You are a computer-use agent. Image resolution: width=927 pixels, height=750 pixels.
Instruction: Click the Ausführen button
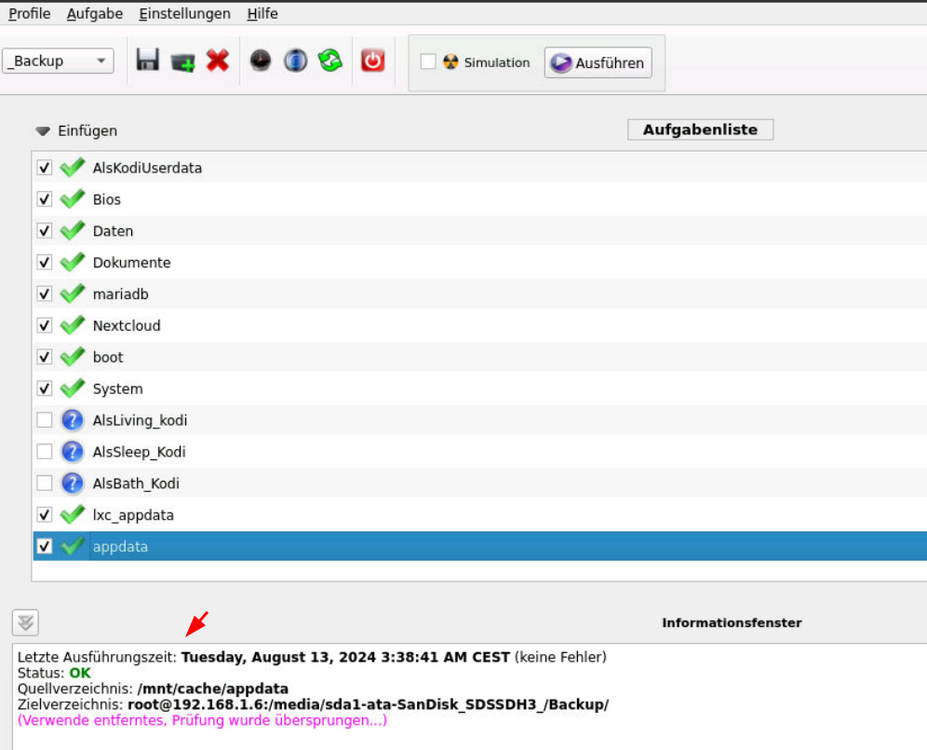coord(598,63)
